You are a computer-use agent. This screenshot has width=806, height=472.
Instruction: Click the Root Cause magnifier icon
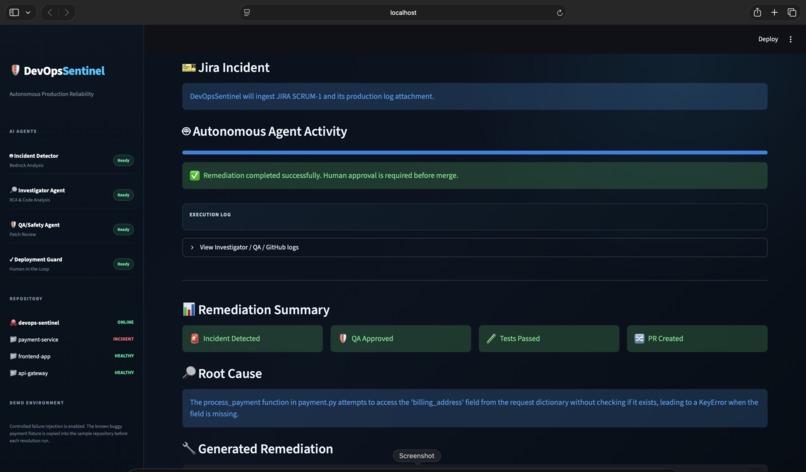(x=189, y=372)
